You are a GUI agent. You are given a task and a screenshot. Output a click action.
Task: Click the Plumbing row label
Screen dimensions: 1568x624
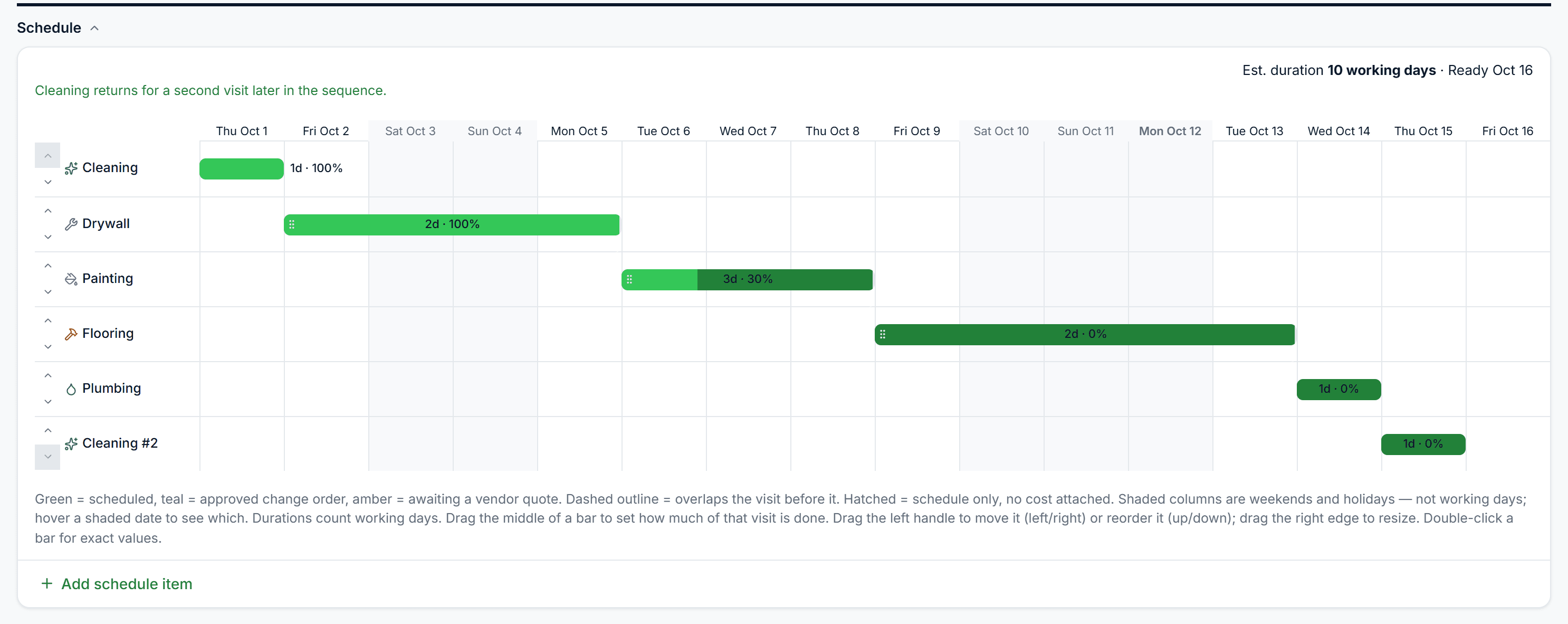[111, 388]
